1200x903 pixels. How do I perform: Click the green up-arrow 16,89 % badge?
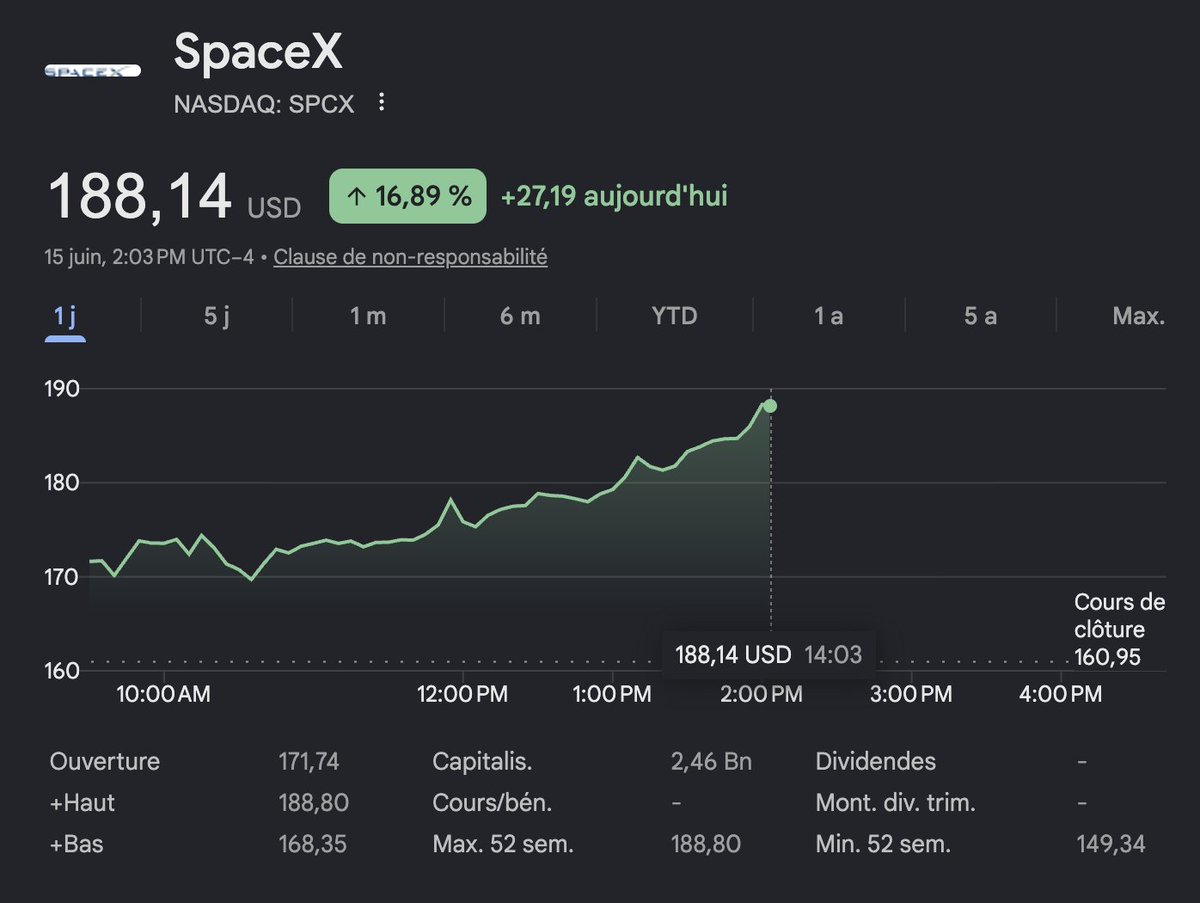pyautogui.click(x=408, y=196)
